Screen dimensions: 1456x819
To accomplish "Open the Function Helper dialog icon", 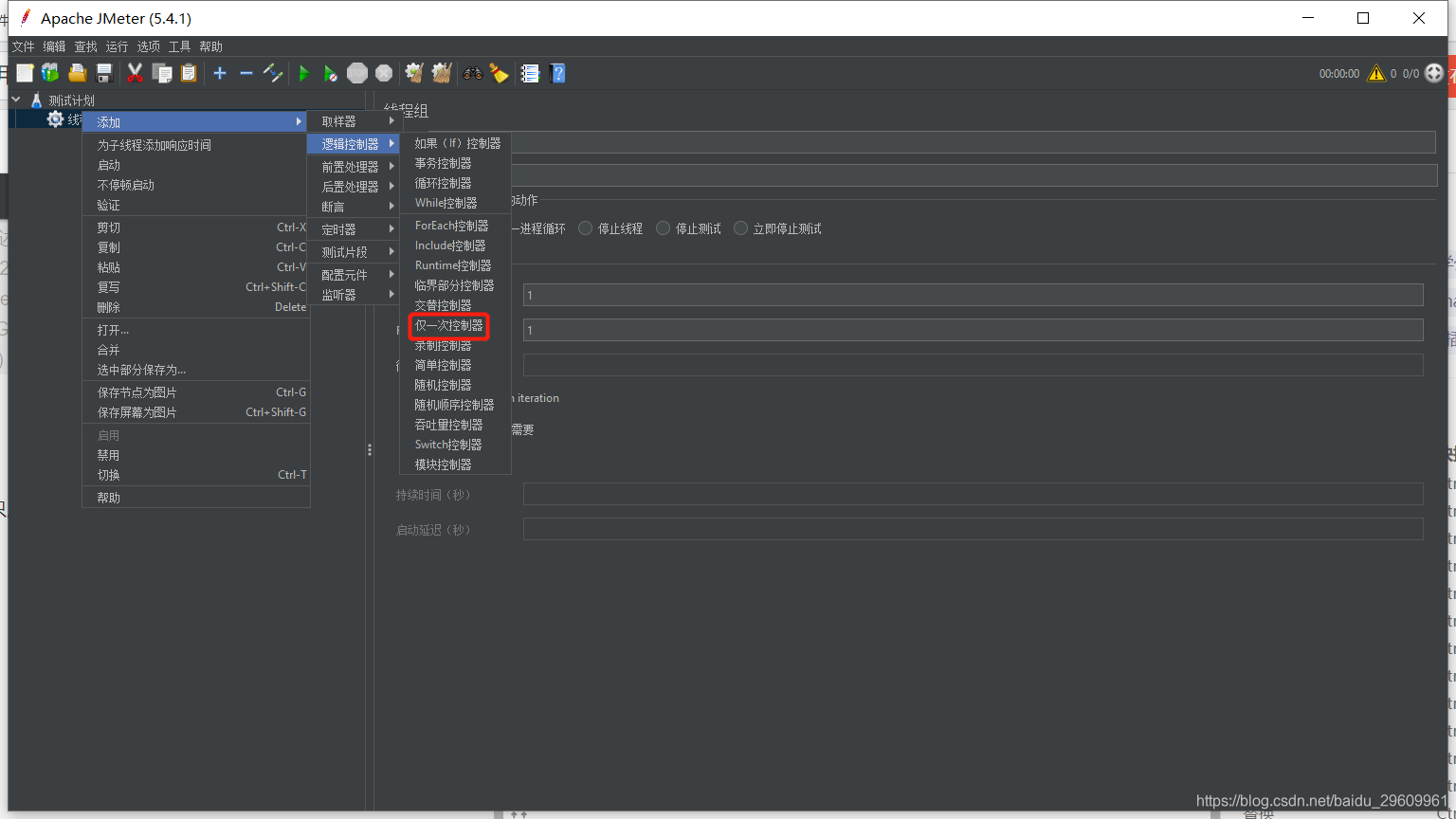I will 530,73.
